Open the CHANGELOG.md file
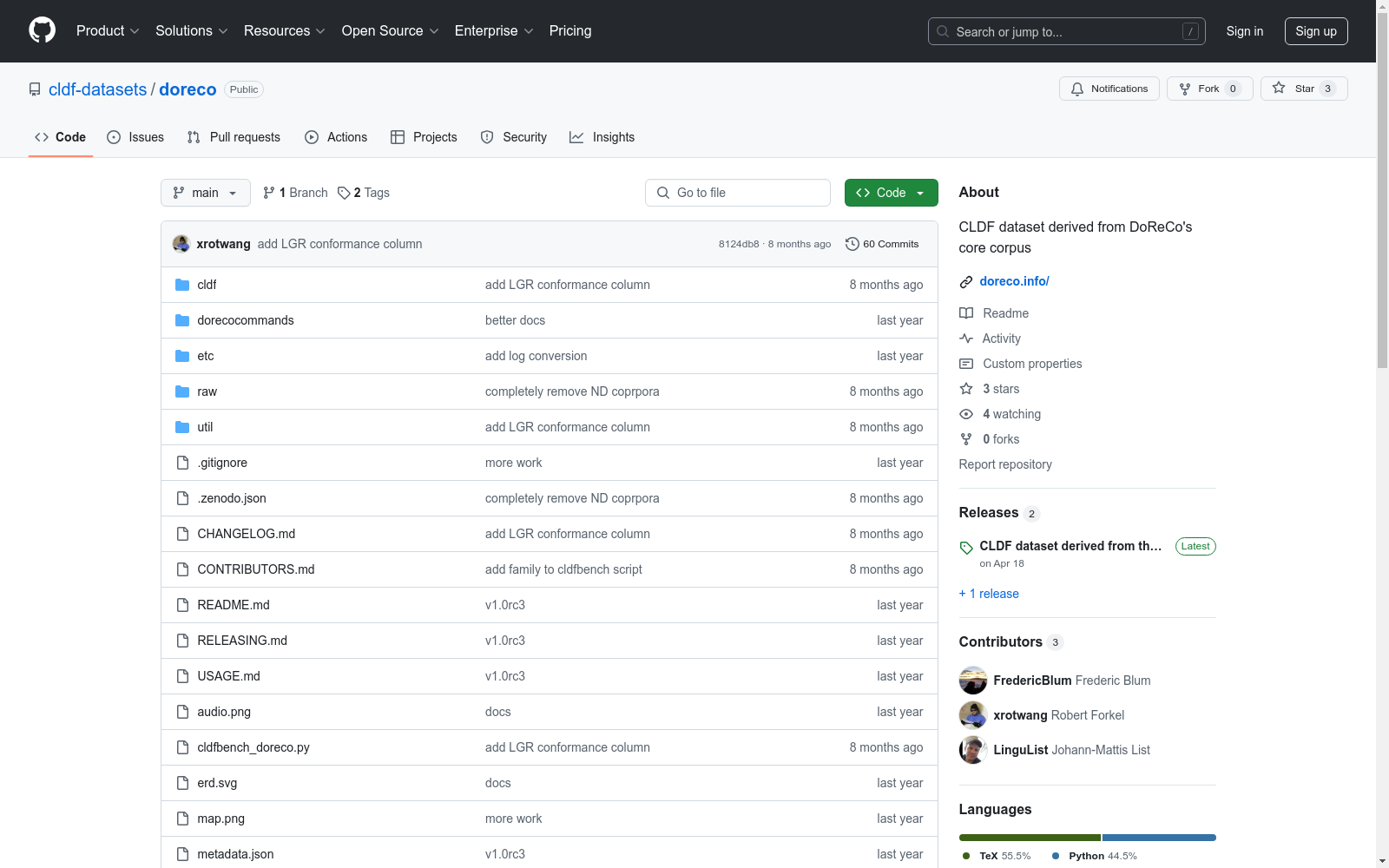The height and width of the screenshot is (868, 1389). [247, 534]
